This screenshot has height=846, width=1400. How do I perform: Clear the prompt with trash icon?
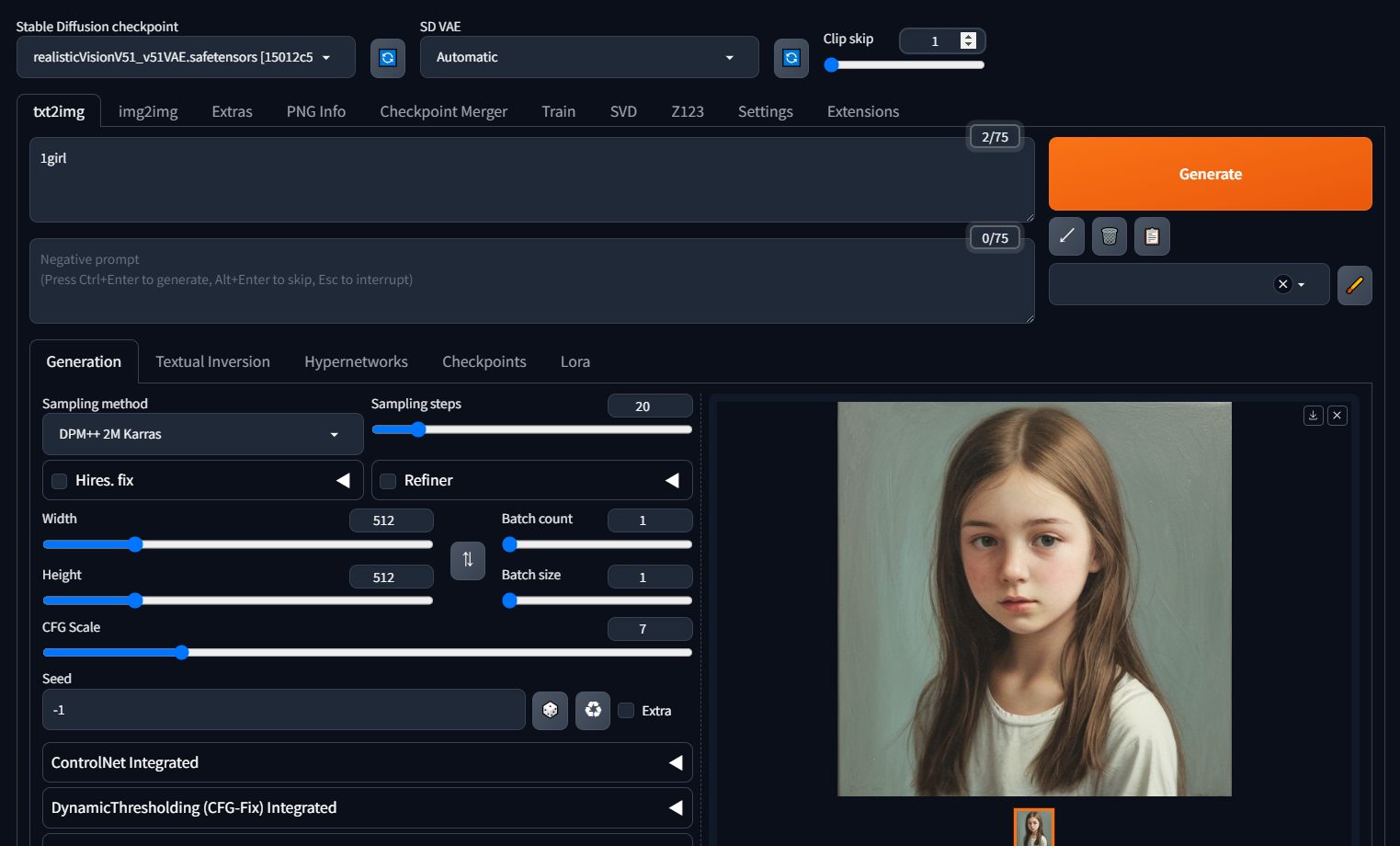click(x=1109, y=236)
